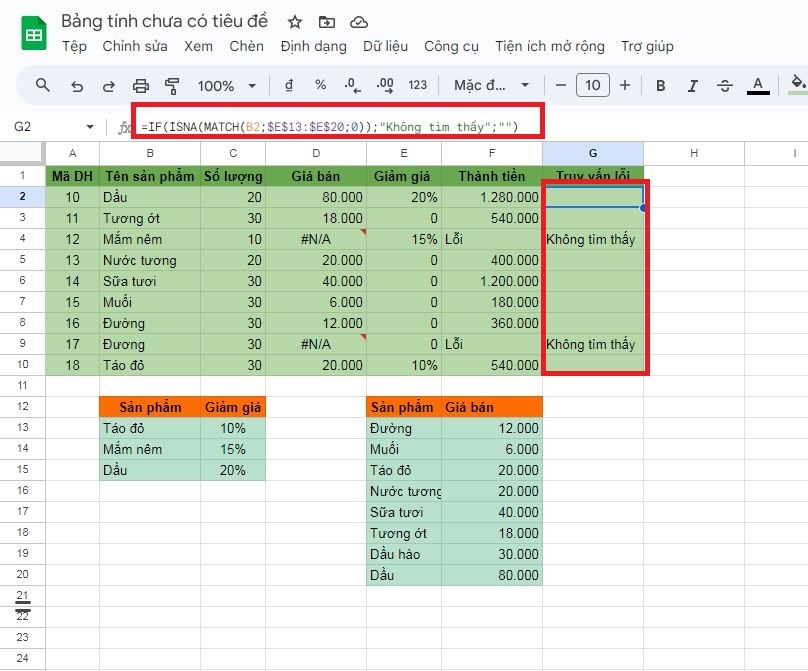Screen dimensions: 808x671
Task: Open the Xem menu
Action: click(x=198, y=46)
